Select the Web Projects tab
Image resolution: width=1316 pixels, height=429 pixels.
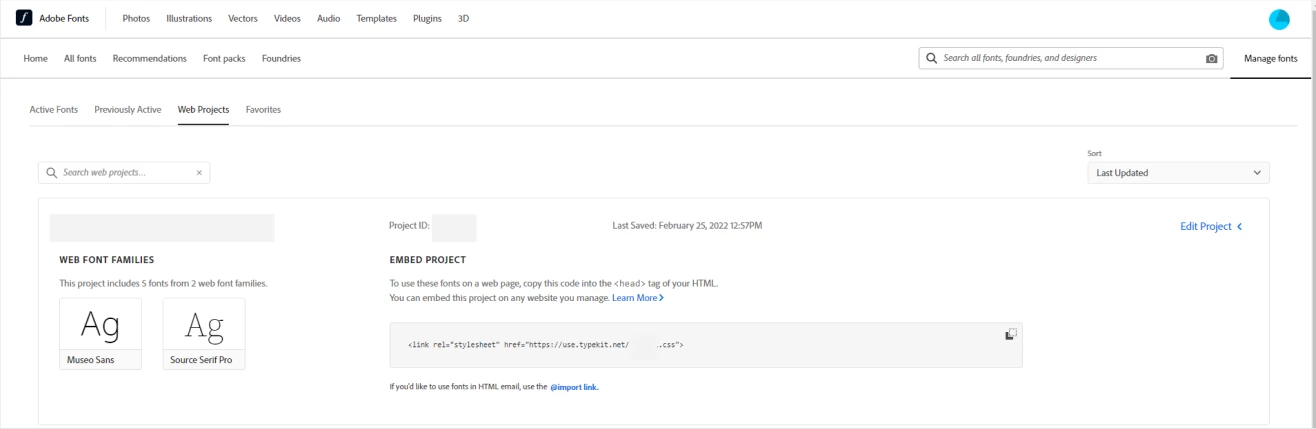pos(204,109)
